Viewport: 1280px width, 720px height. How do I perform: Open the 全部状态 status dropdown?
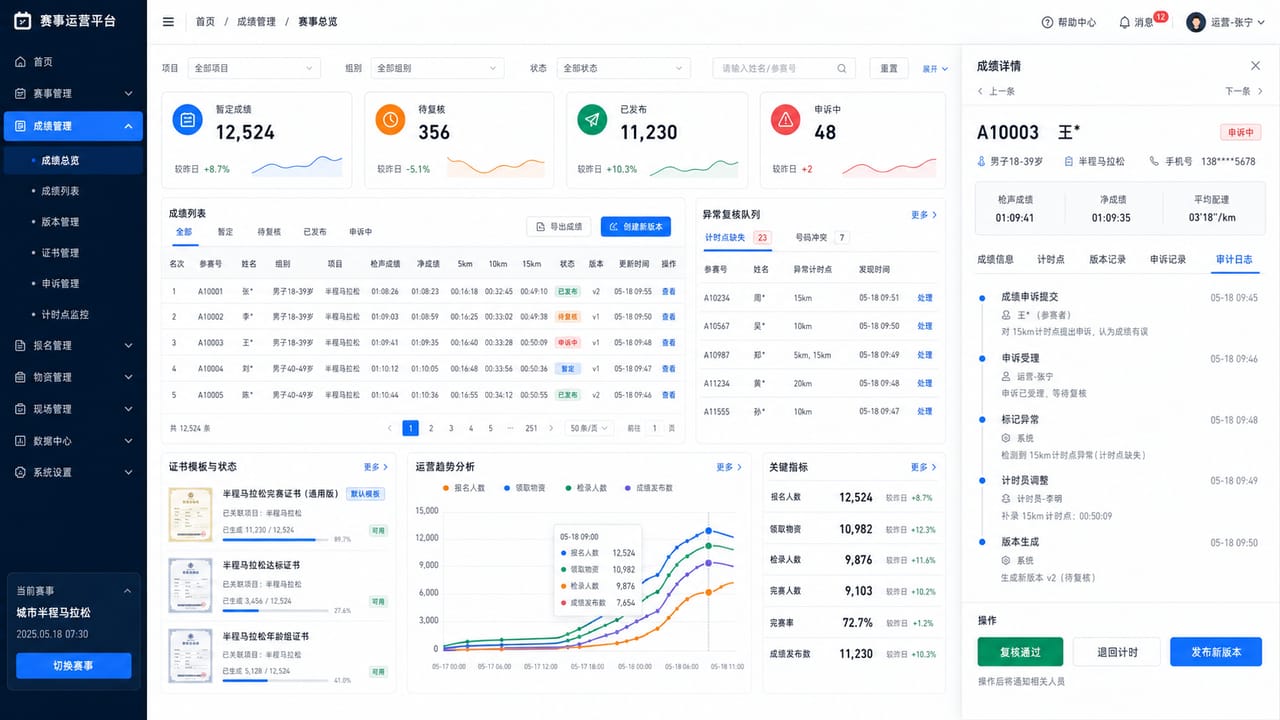(x=623, y=68)
